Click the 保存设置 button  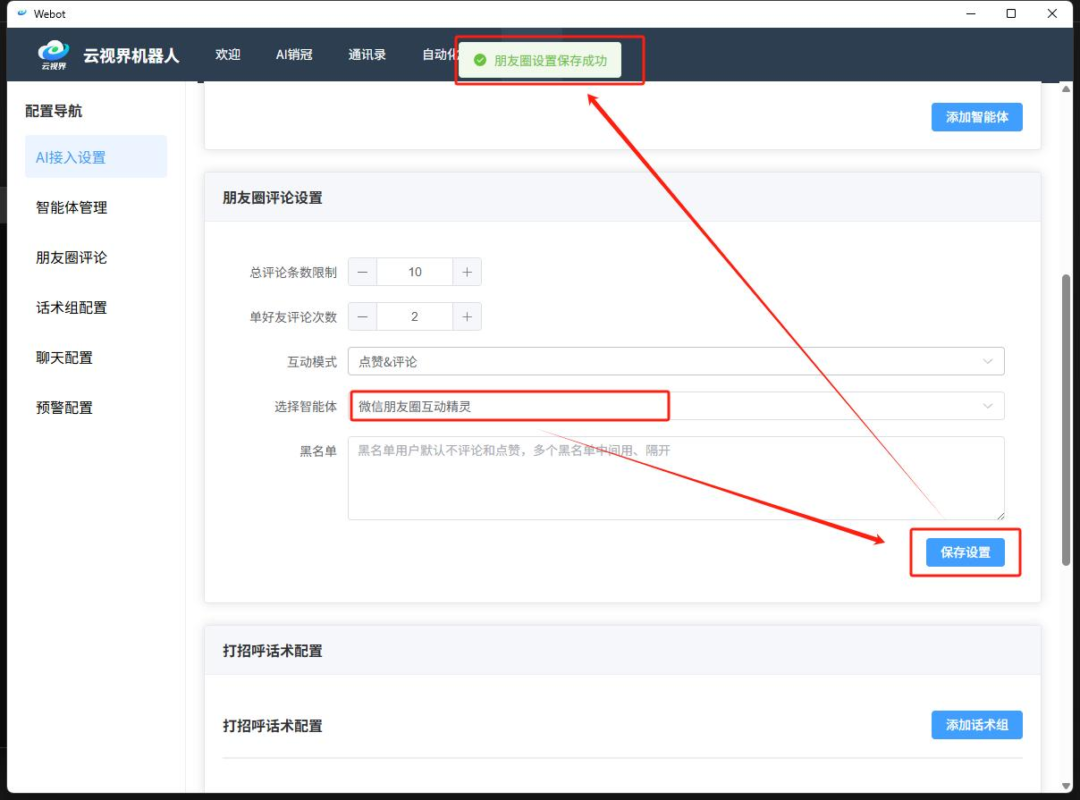[x=964, y=551]
